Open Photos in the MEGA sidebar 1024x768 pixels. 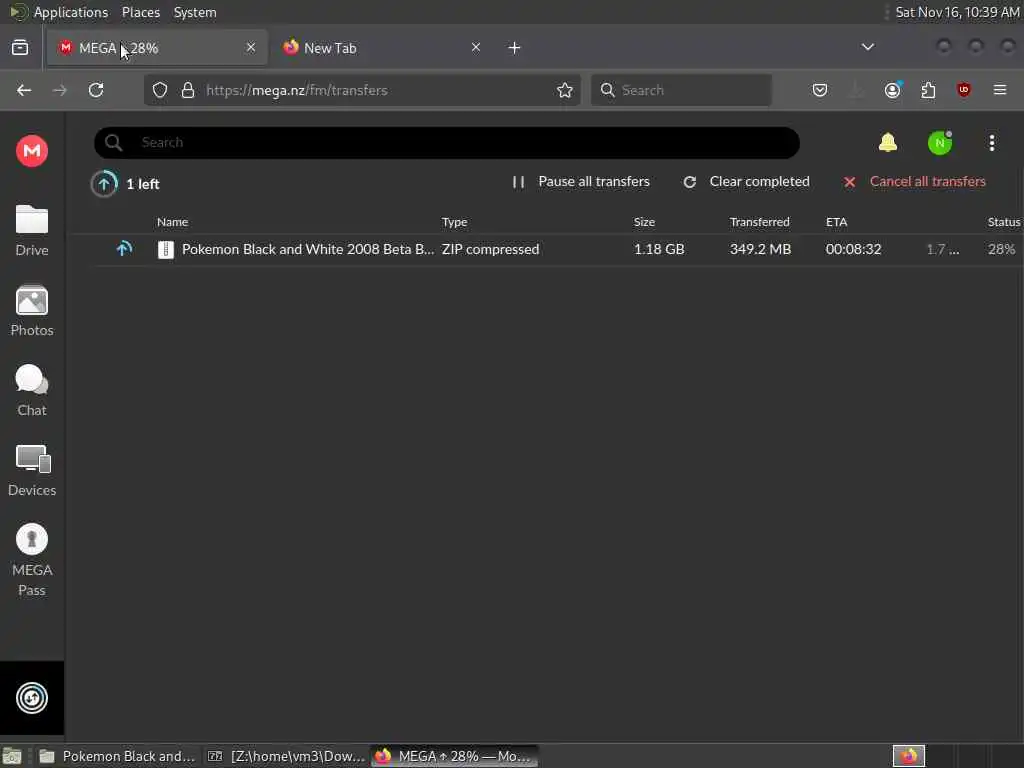[32, 311]
